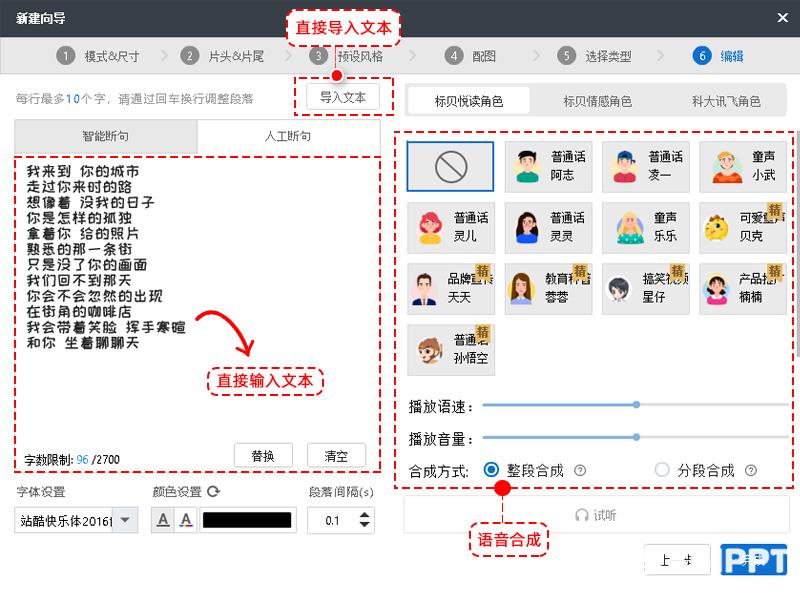Choose the 普通话 灵儿 voice character
The width and height of the screenshot is (800, 595).
click(x=451, y=228)
